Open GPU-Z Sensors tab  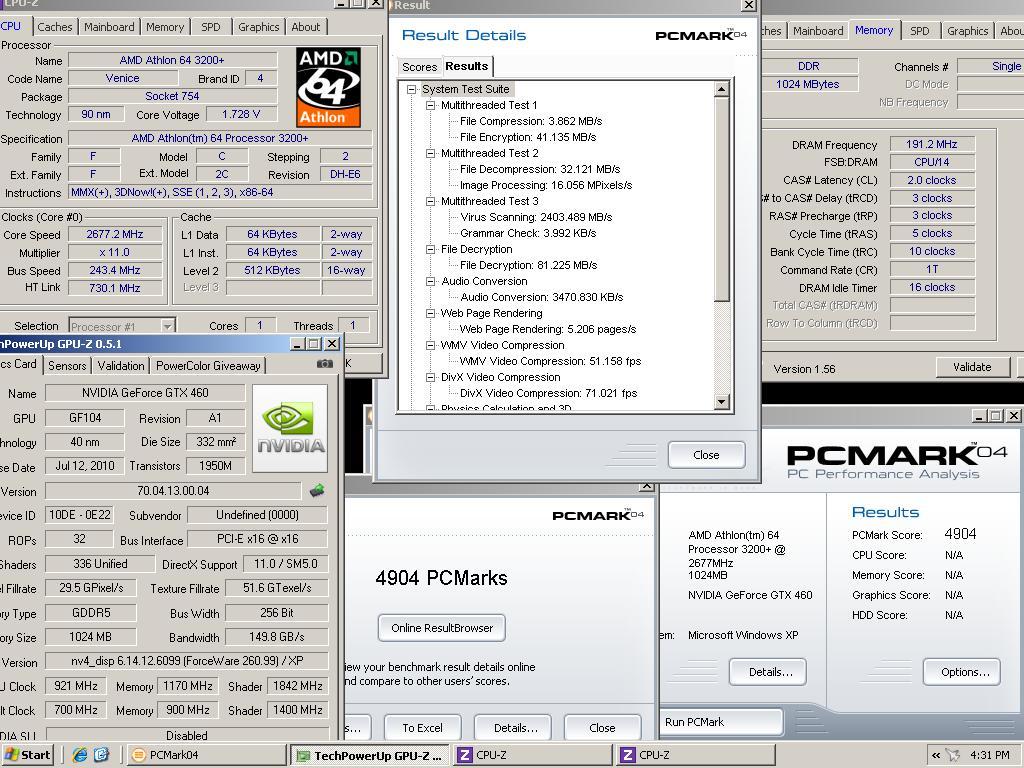coord(67,366)
